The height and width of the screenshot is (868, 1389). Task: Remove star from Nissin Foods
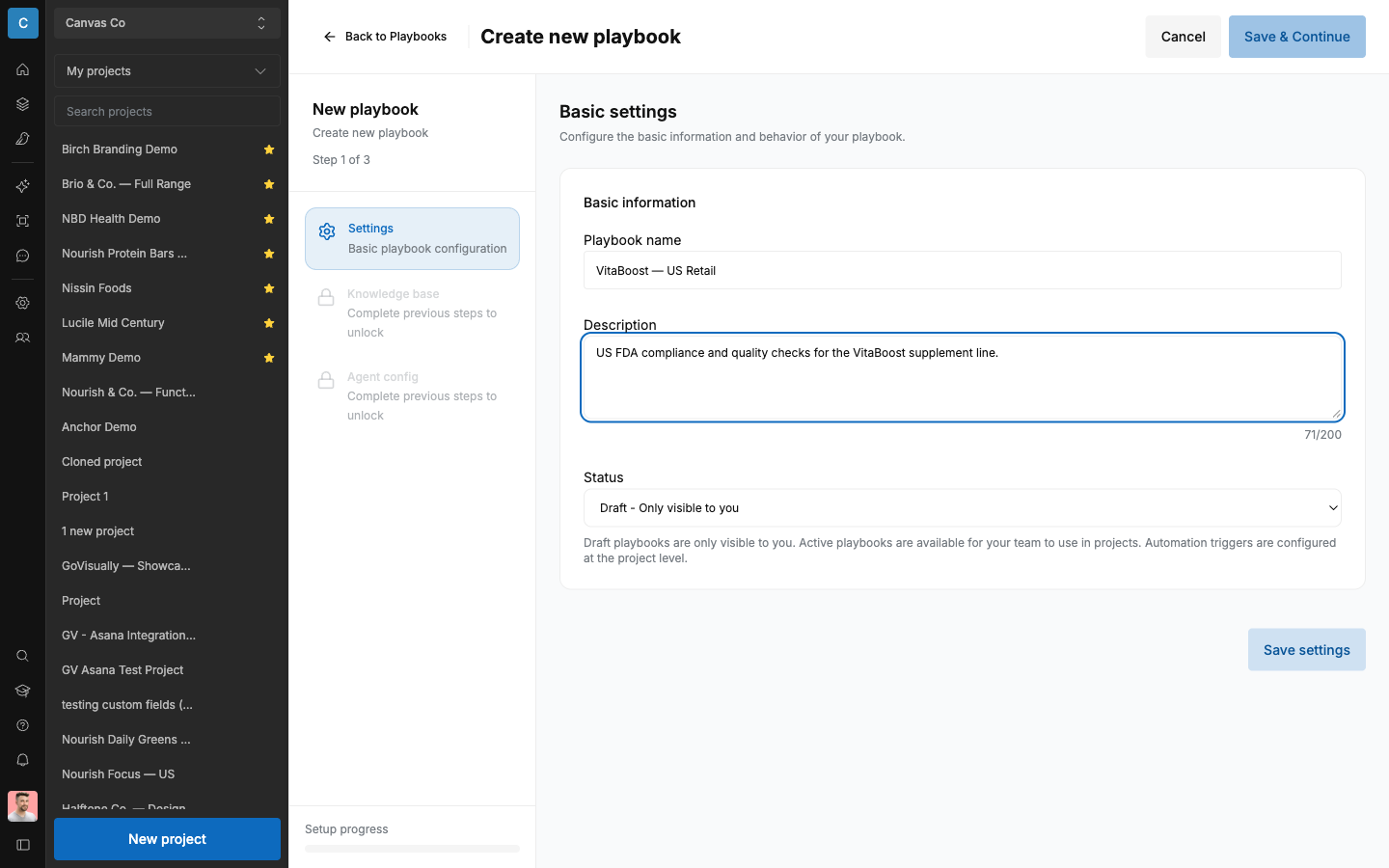pos(269,288)
